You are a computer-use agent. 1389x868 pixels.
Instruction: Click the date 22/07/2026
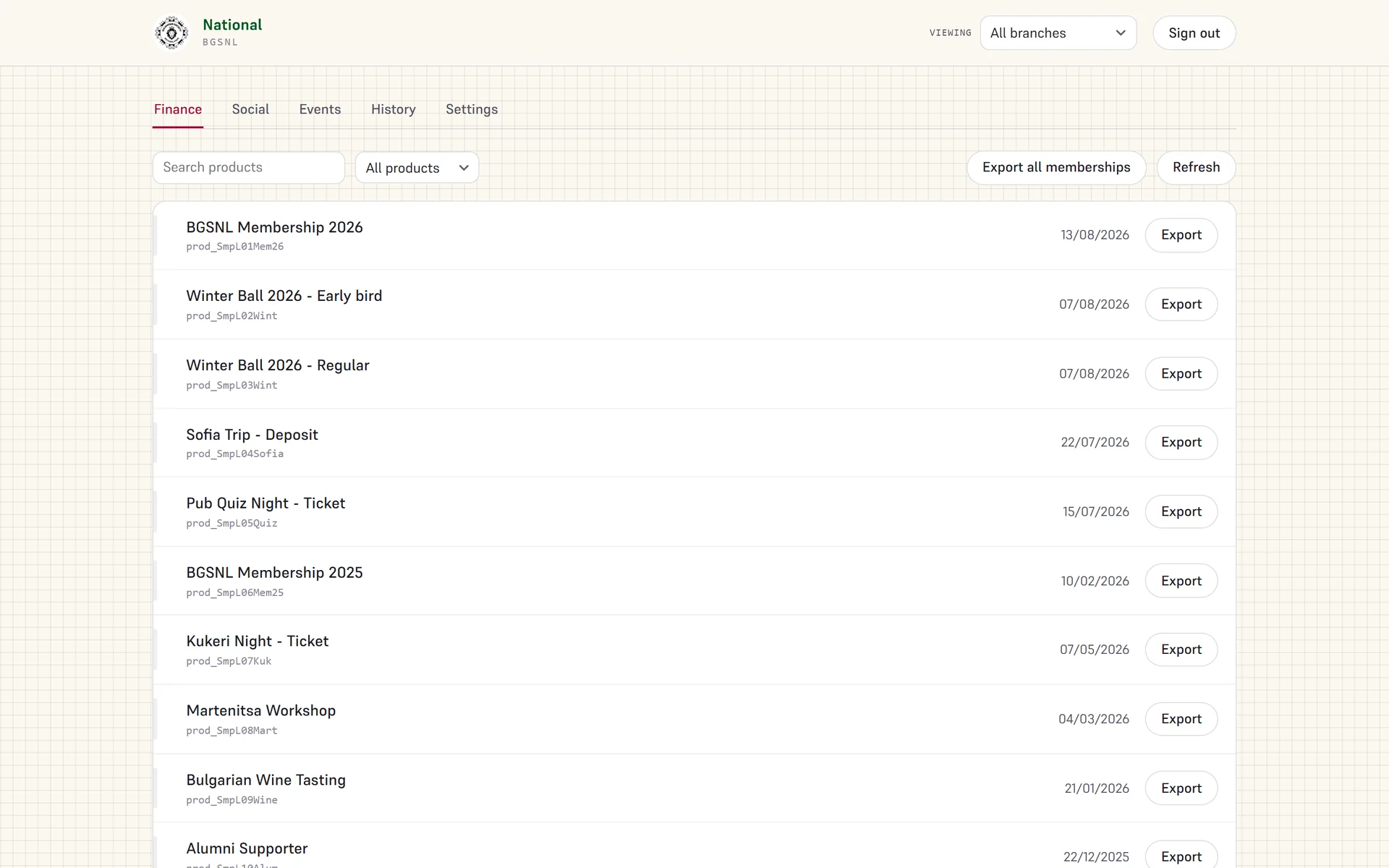1095,442
